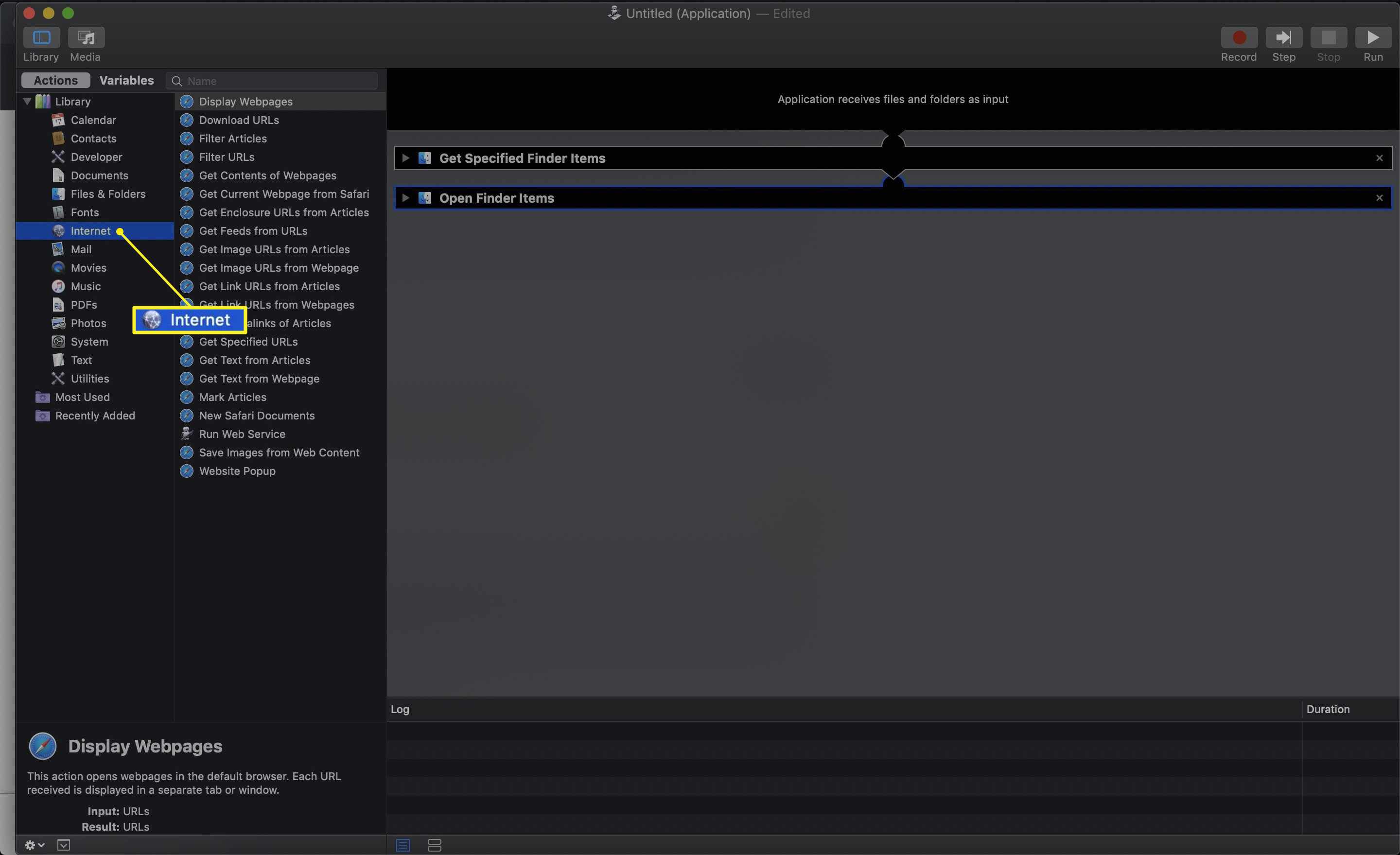This screenshot has height=855, width=1400.
Task: Dismiss Get Specified Finder Items close button
Action: (x=1380, y=158)
